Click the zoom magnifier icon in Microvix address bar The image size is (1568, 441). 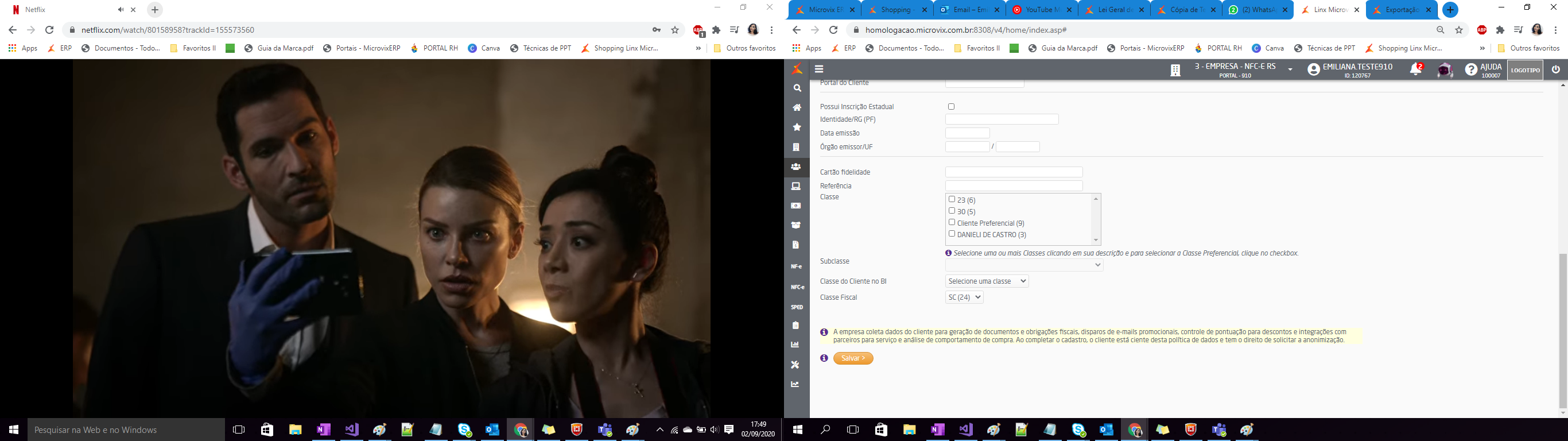click(1440, 30)
